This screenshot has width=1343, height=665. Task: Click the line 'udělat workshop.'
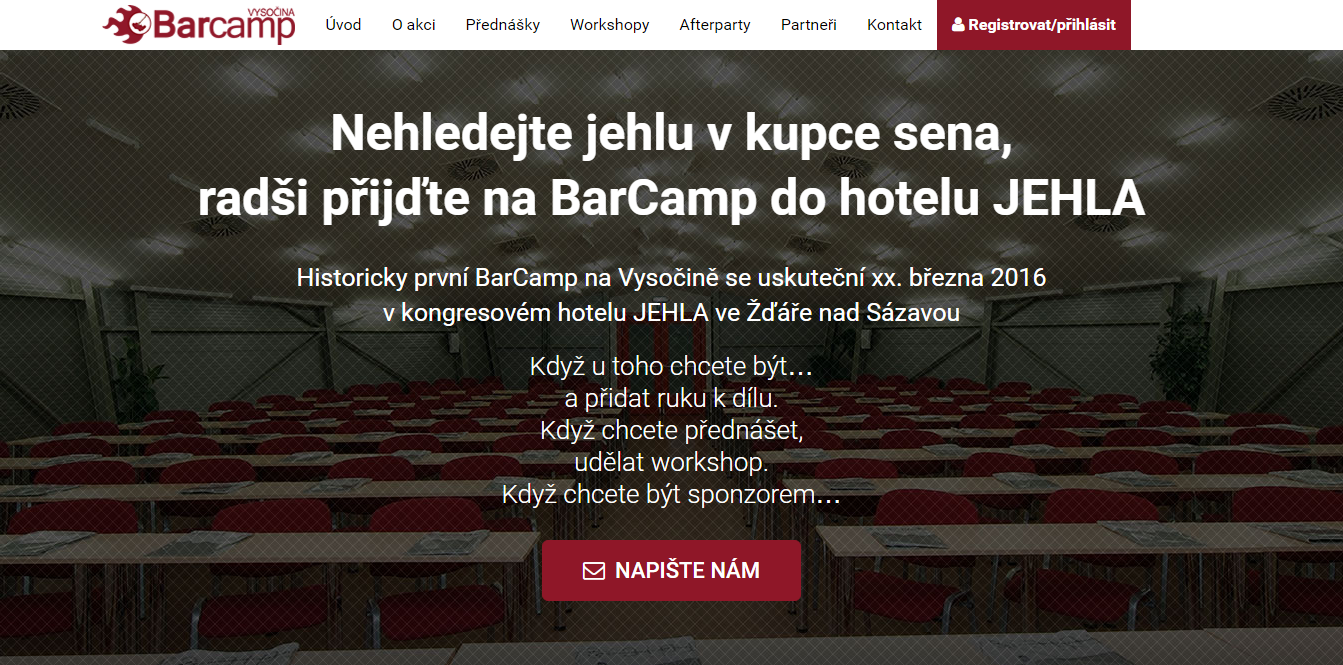point(671,463)
